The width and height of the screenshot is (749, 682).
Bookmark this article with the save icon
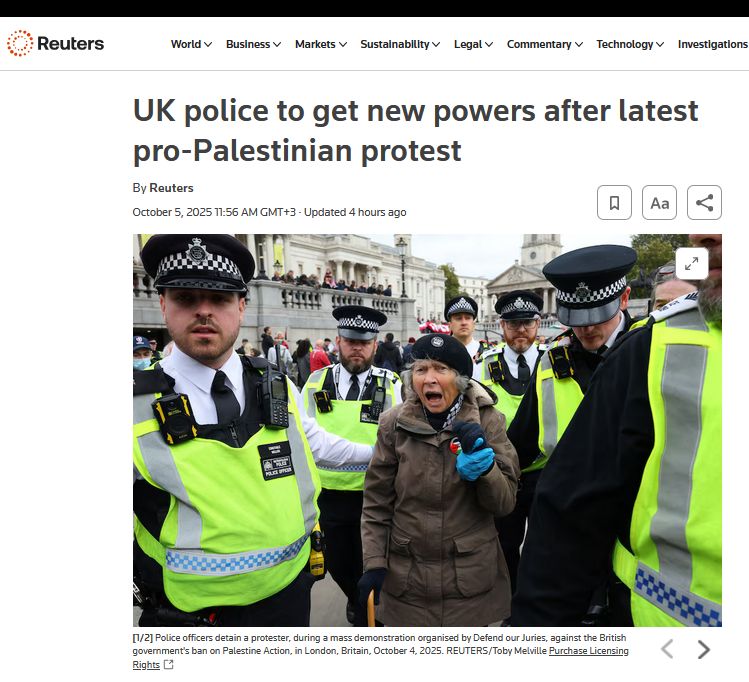coord(614,202)
